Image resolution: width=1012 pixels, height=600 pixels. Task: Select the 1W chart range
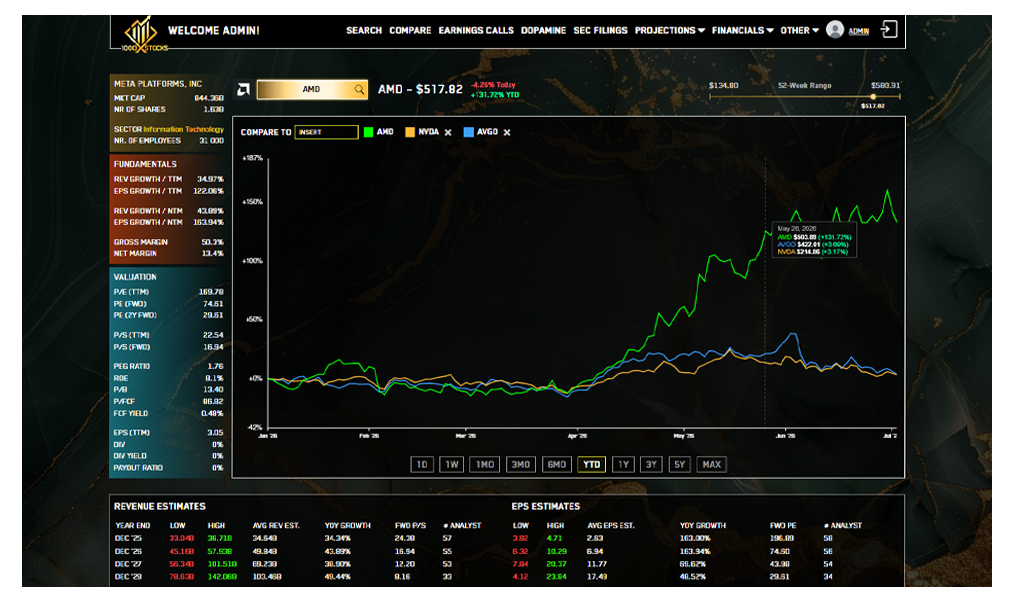tap(452, 465)
